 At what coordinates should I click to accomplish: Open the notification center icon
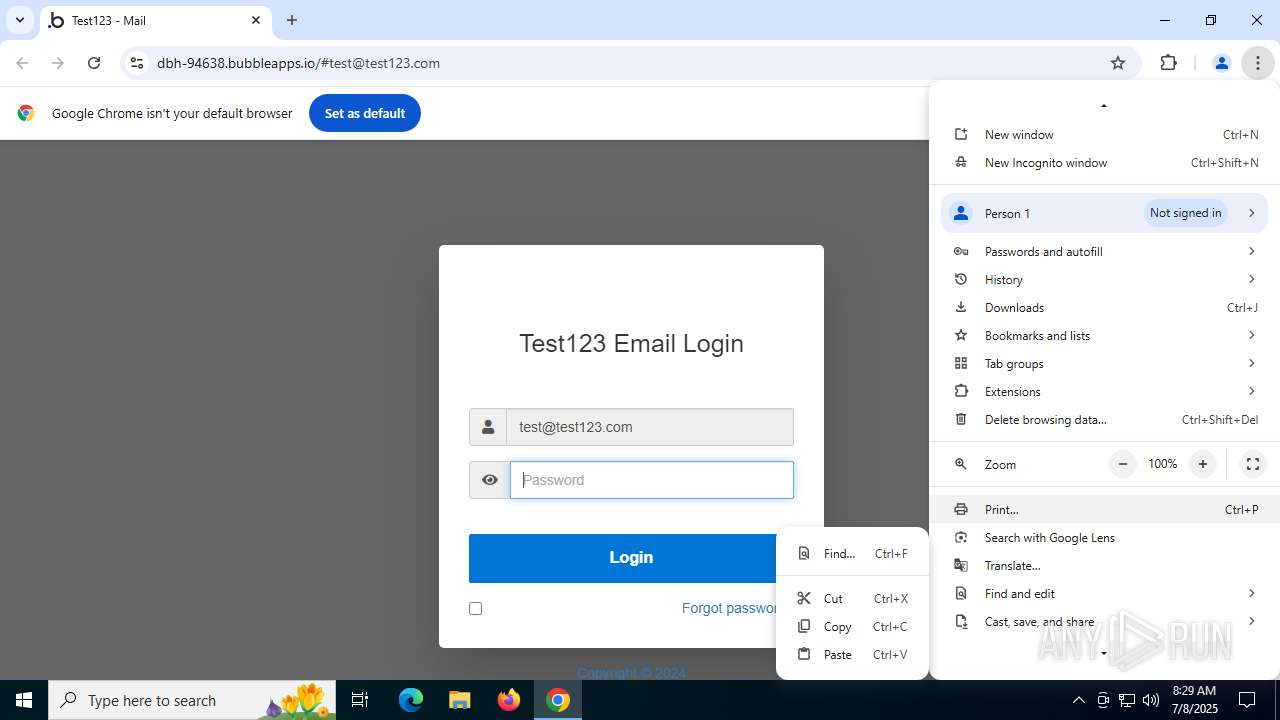pyautogui.click(x=1247, y=700)
